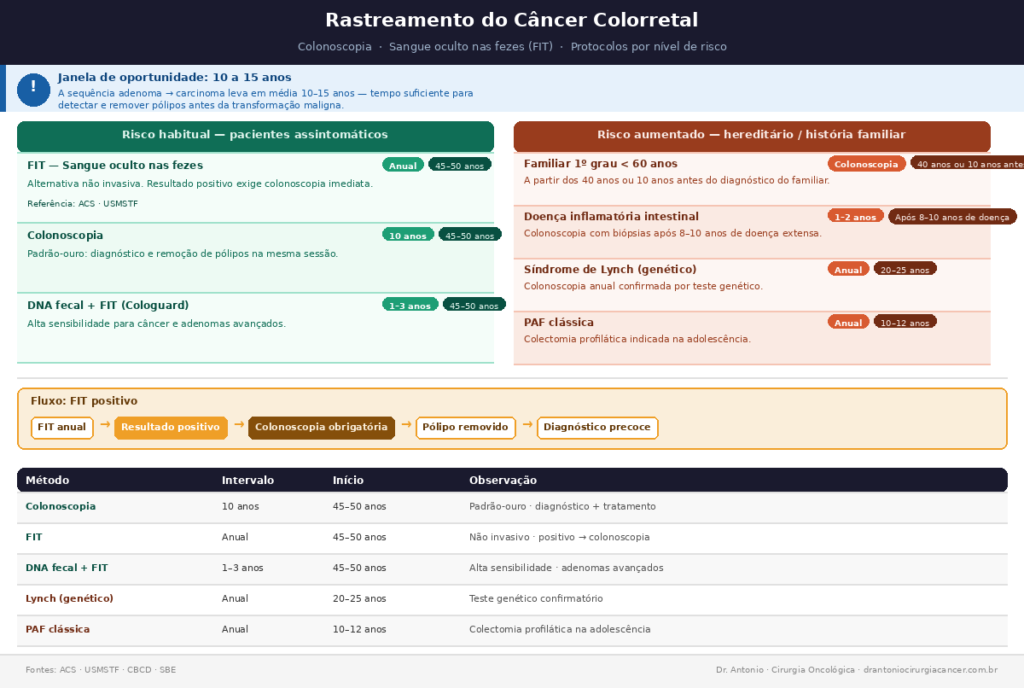The height and width of the screenshot is (688, 1024).
Task: Click the '1–3 anos' table cell
Action: point(242,567)
